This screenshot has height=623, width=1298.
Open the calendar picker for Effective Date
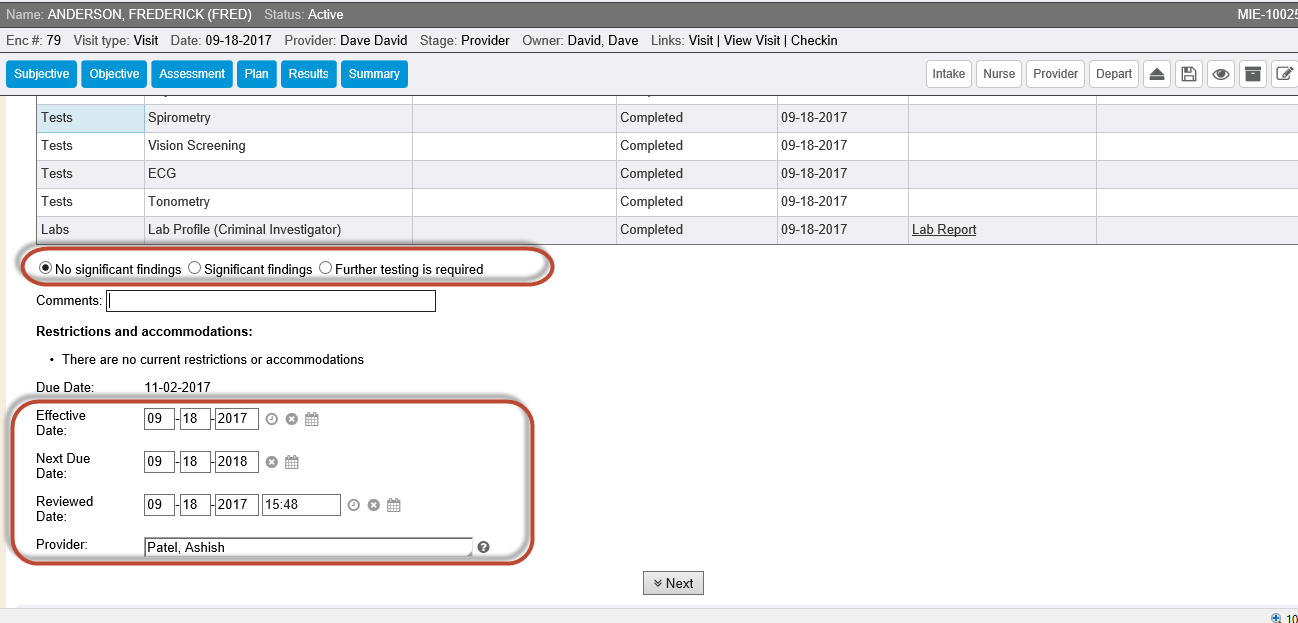[312, 419]
